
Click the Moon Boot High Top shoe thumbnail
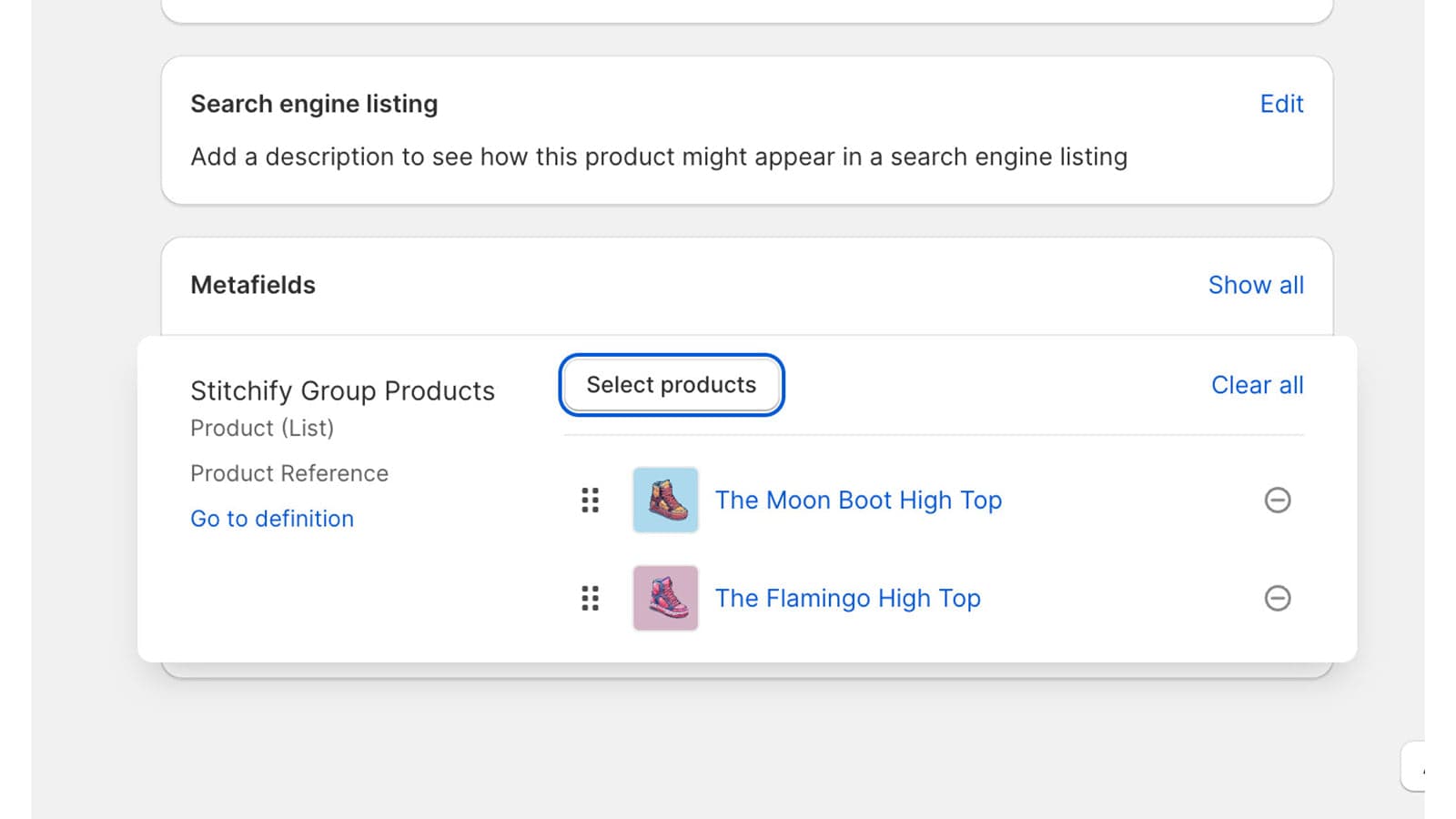(665, 500)
